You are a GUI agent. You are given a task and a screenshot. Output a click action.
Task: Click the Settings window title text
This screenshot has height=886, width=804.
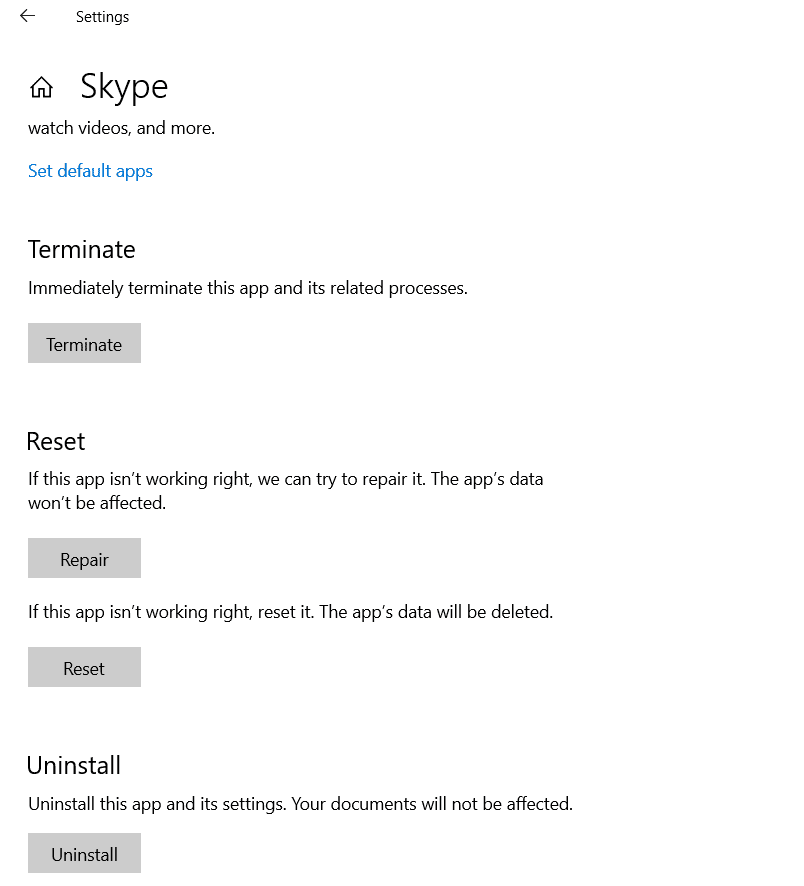point(102,17)
